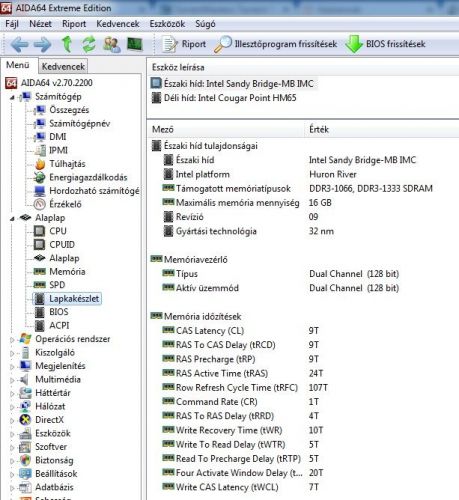Expand the Biztonság tree node

(12, 461)
